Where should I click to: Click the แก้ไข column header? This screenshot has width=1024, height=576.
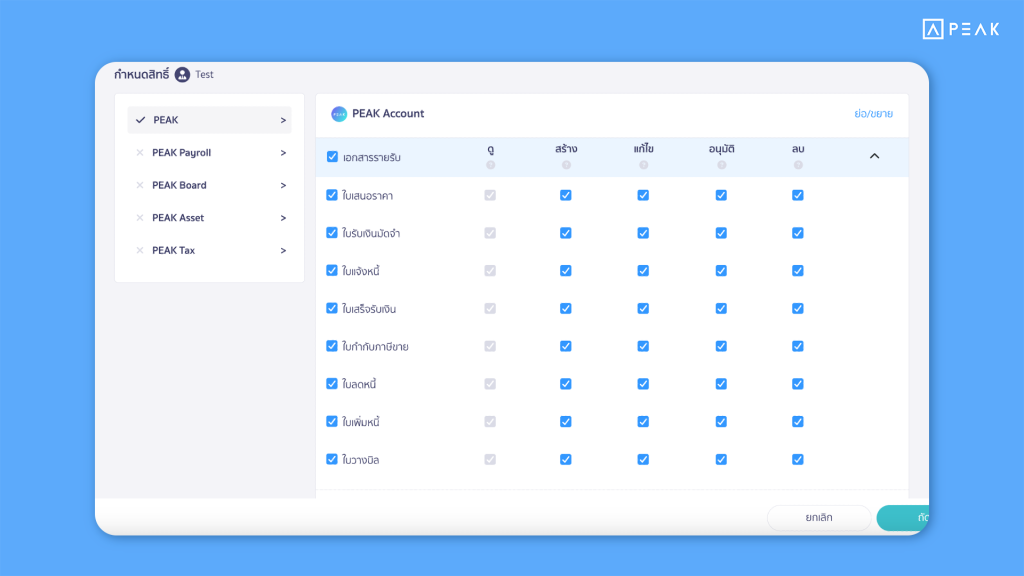(x=644, y=149)
